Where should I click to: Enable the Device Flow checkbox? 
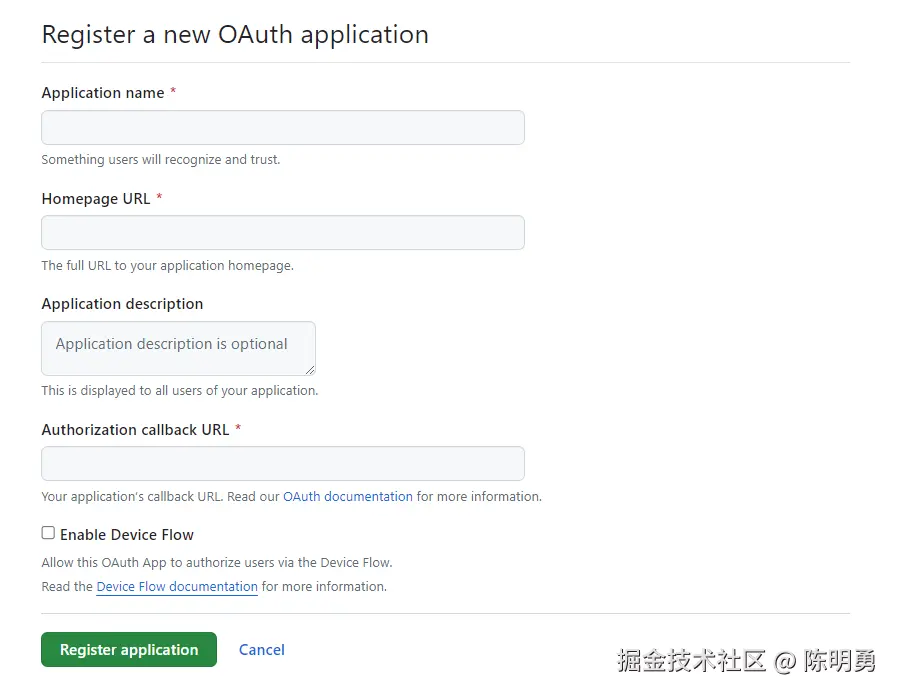tap(48, 533)
